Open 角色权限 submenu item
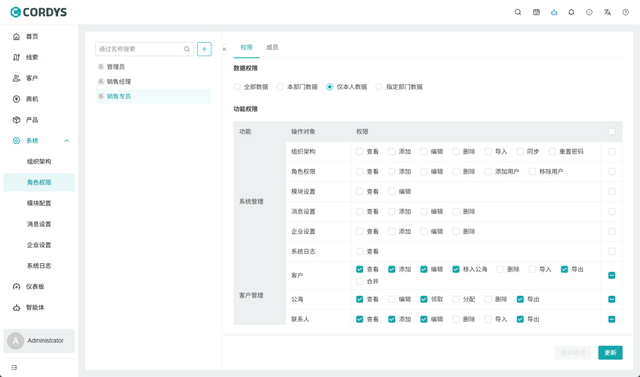The width and height of the screenshot is (640, 377). pyautogui.click(x=39, y=182)
